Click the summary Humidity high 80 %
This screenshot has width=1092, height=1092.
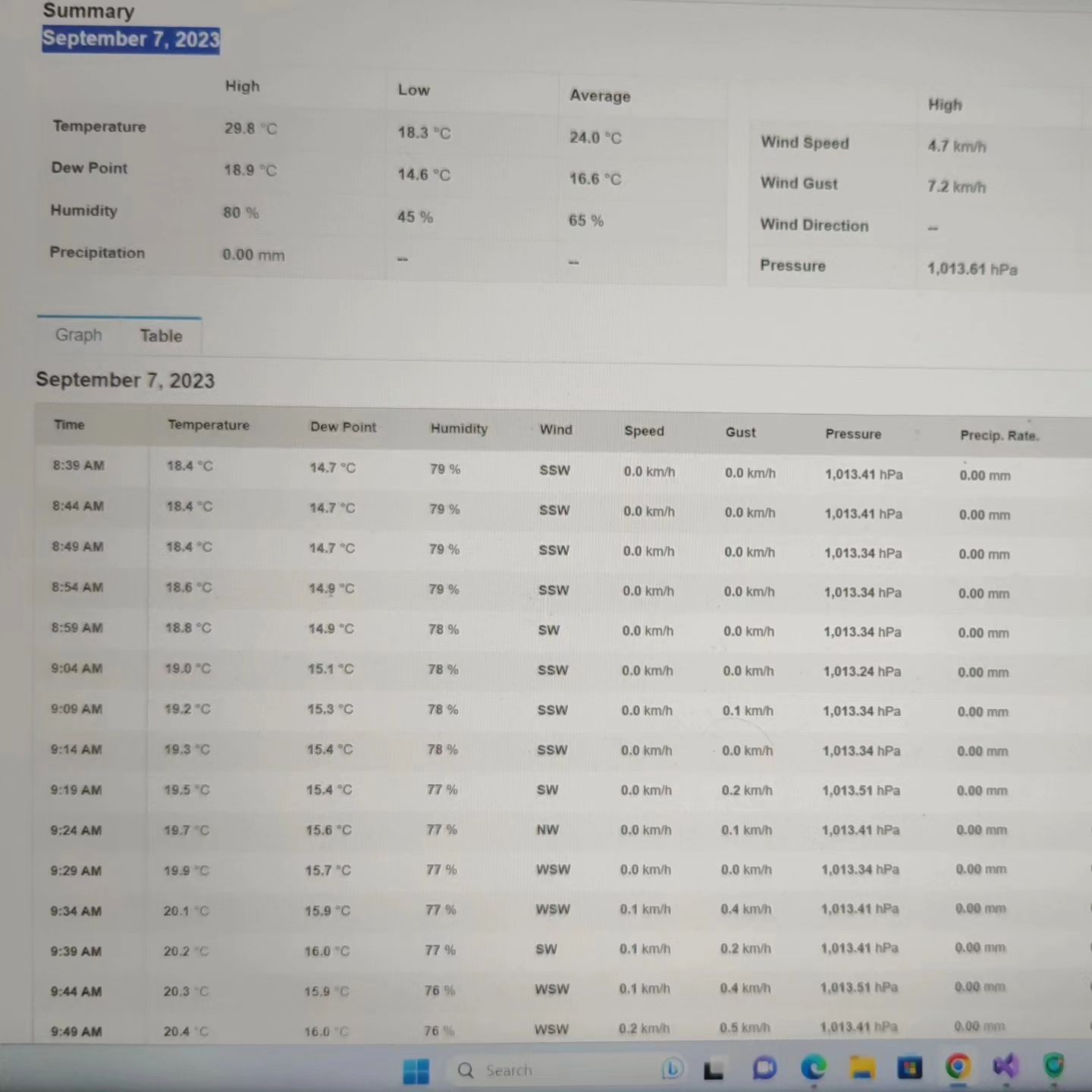(x=240, y=213)
